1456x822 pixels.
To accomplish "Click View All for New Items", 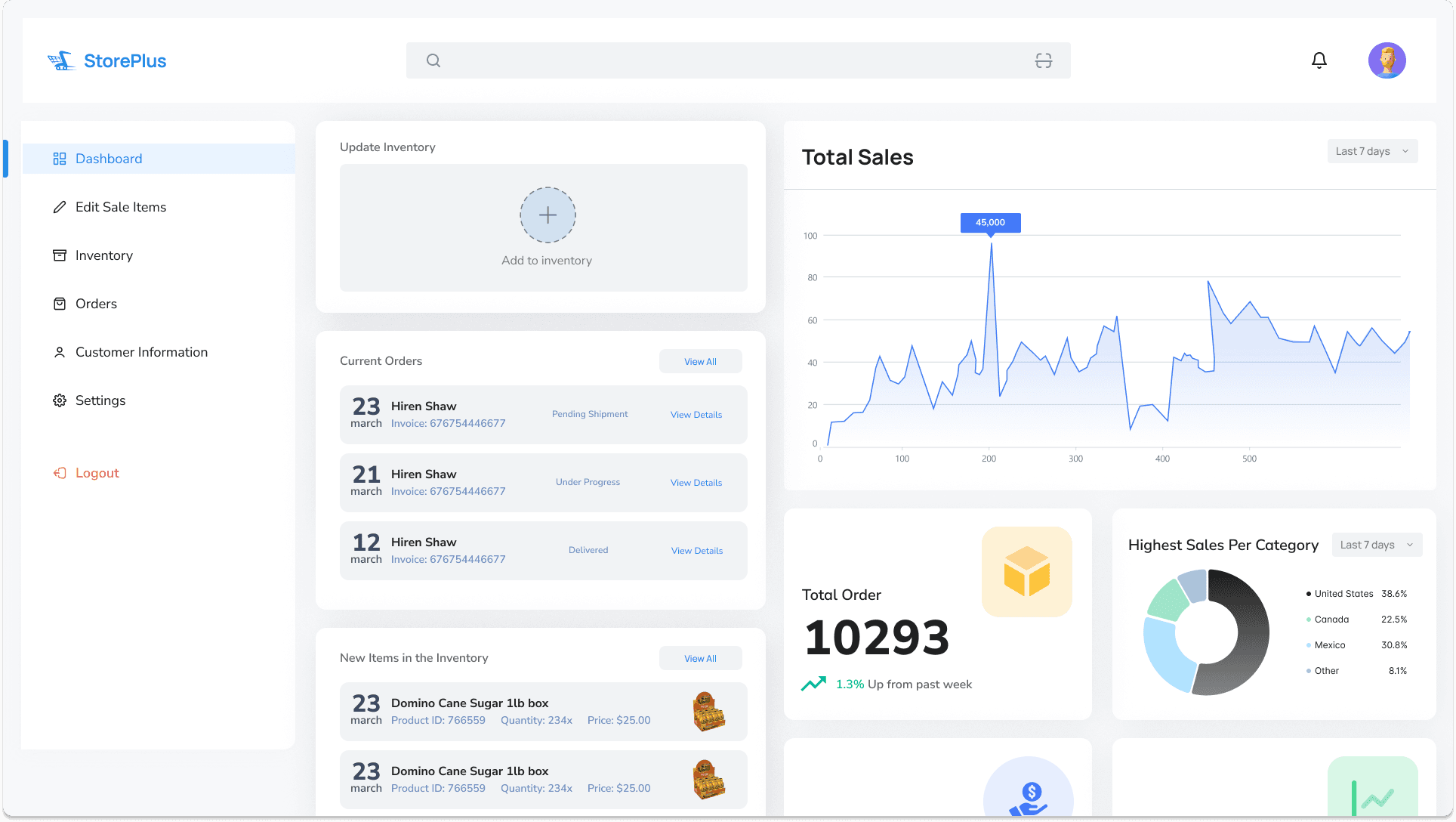I will pyautogui.click(x=700, y=659).
